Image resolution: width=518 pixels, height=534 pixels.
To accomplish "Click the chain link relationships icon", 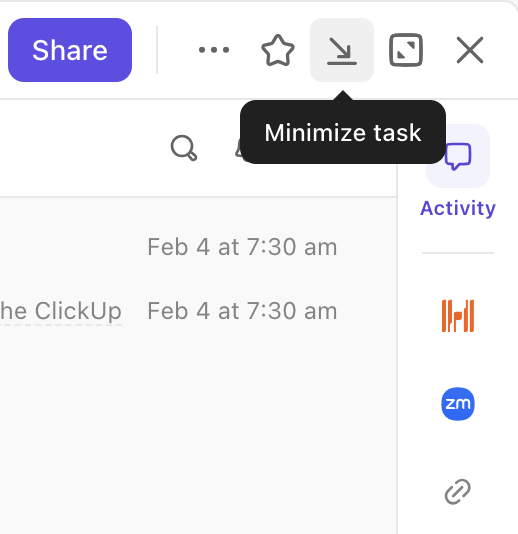I will tap(458, 491).
